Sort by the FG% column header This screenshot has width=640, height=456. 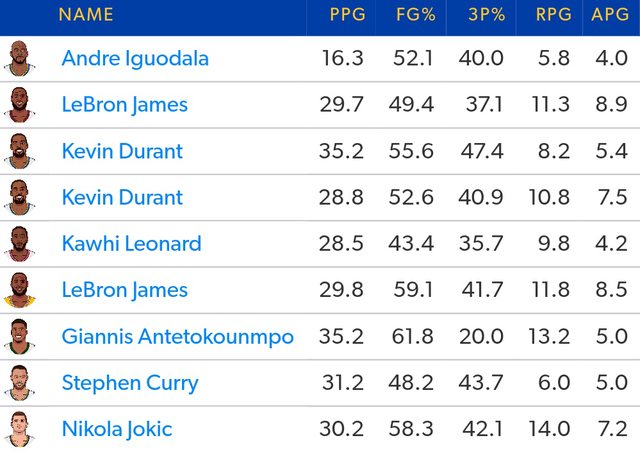point(413,15)
